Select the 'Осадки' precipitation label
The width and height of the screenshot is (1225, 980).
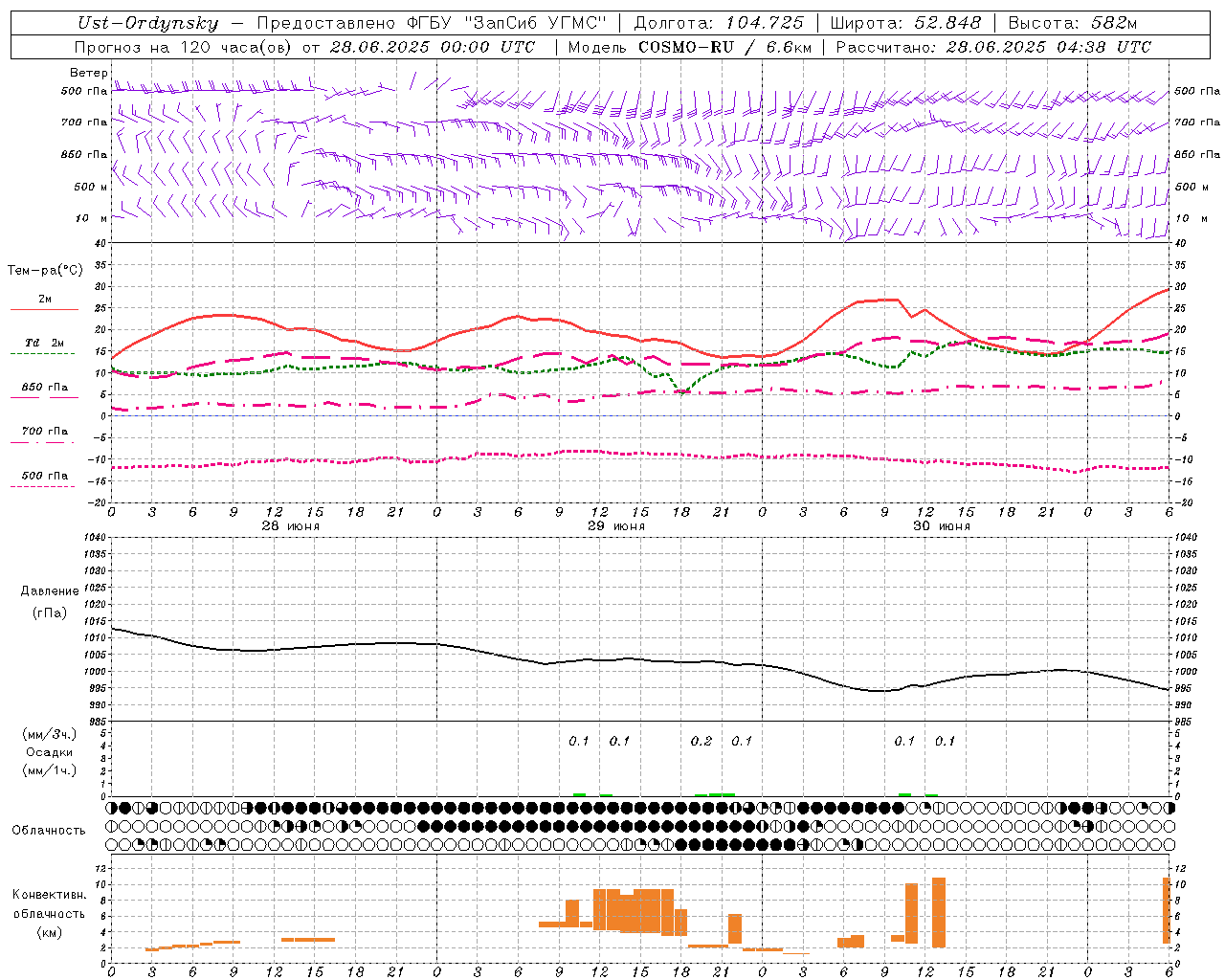pos(50,752)
